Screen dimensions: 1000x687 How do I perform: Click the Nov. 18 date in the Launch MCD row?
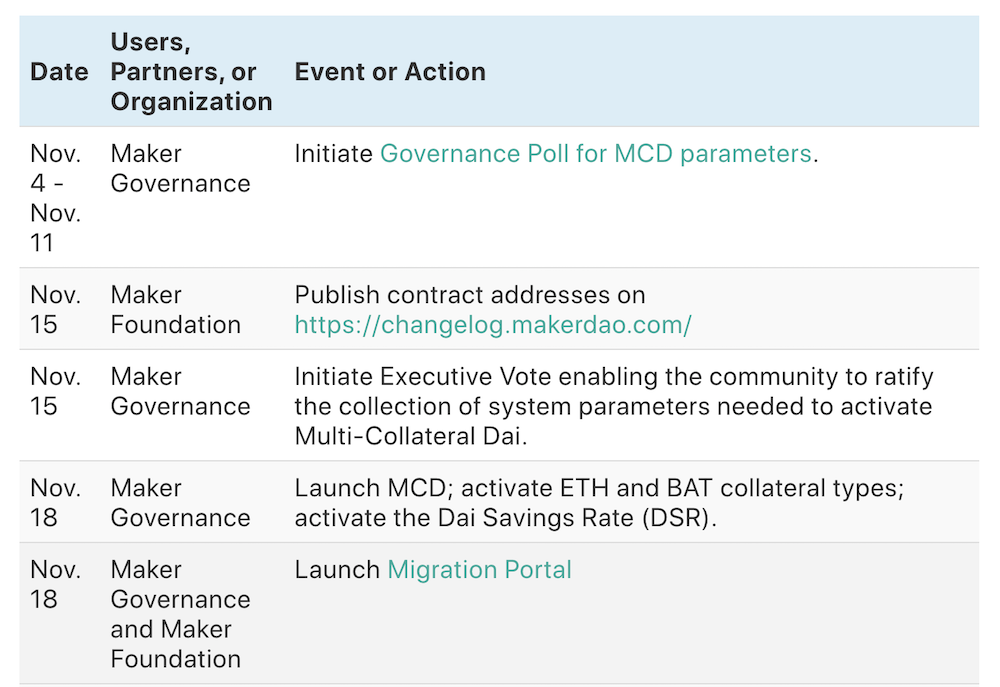click(x=56, y=502)
